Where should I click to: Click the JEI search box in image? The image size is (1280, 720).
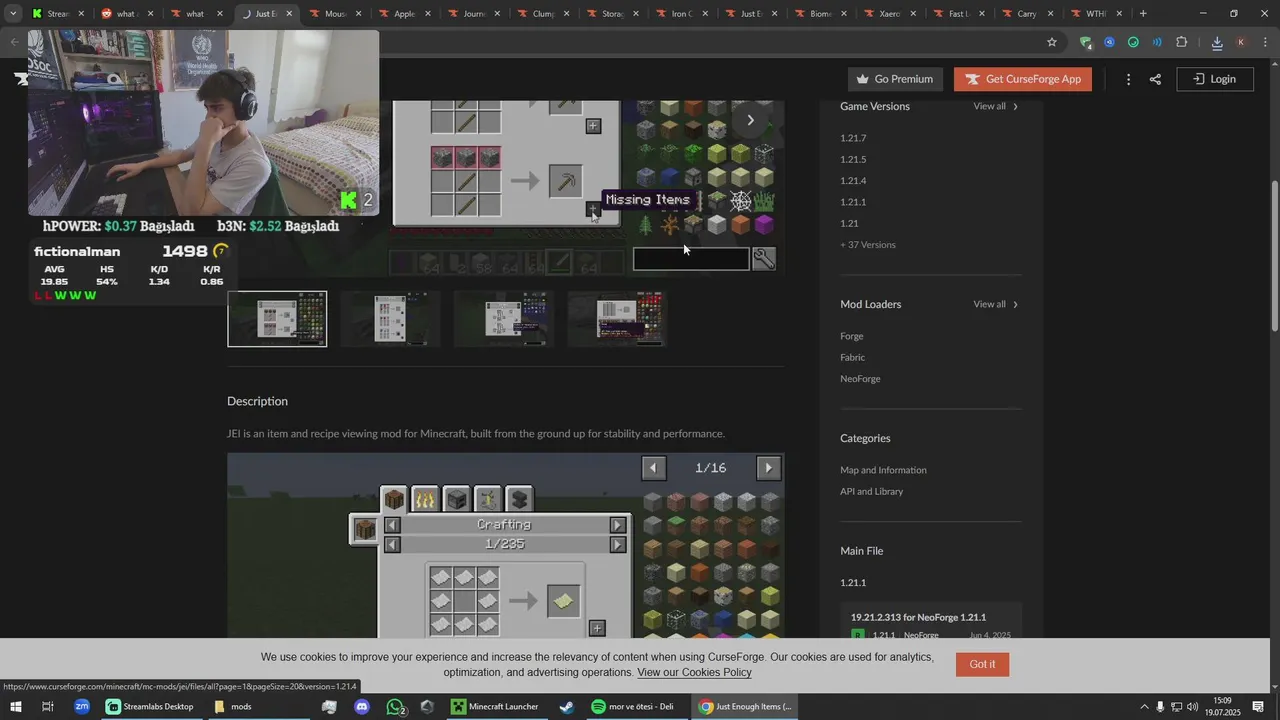click(691, 259)
